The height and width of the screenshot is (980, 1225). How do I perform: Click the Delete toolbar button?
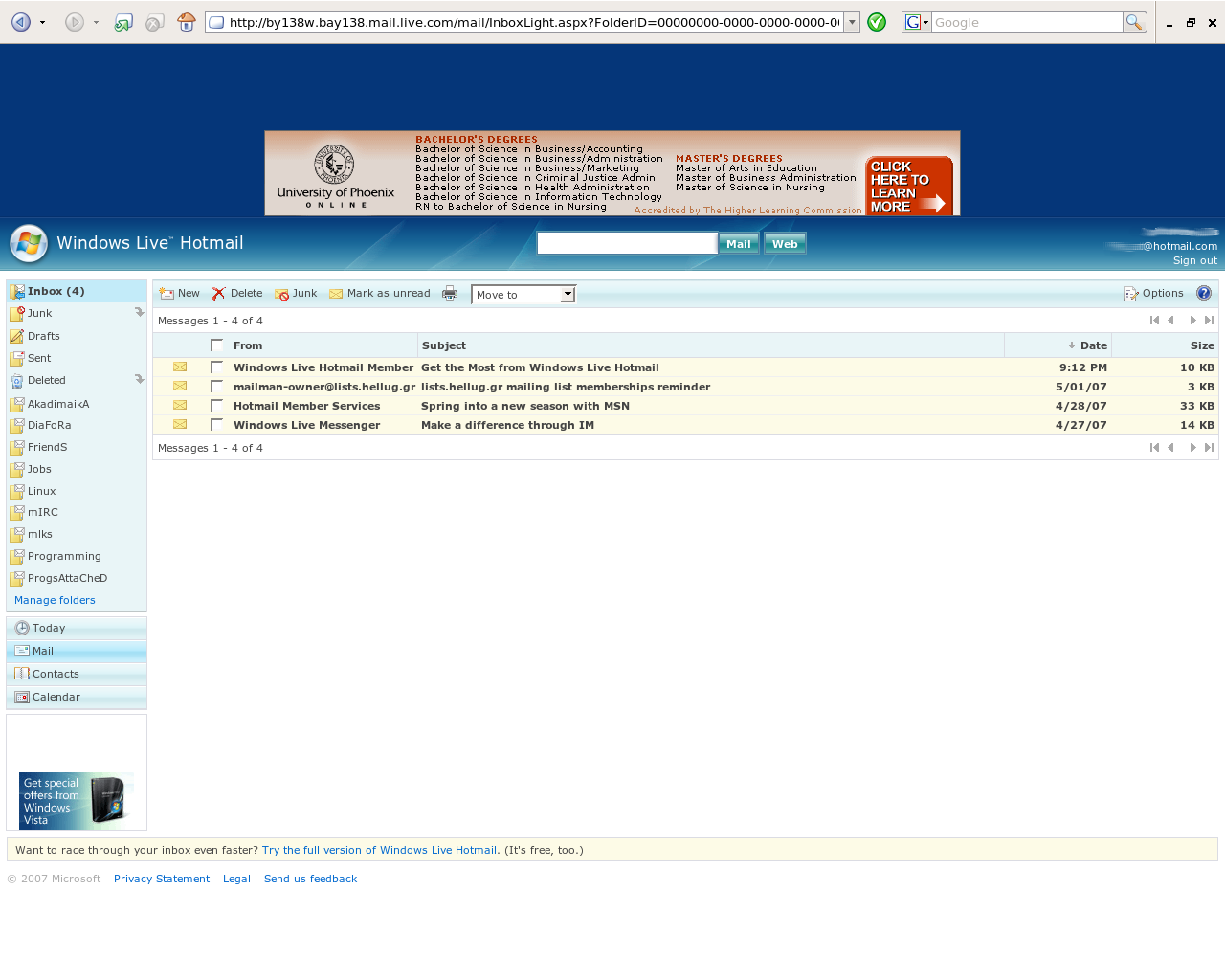237,294
